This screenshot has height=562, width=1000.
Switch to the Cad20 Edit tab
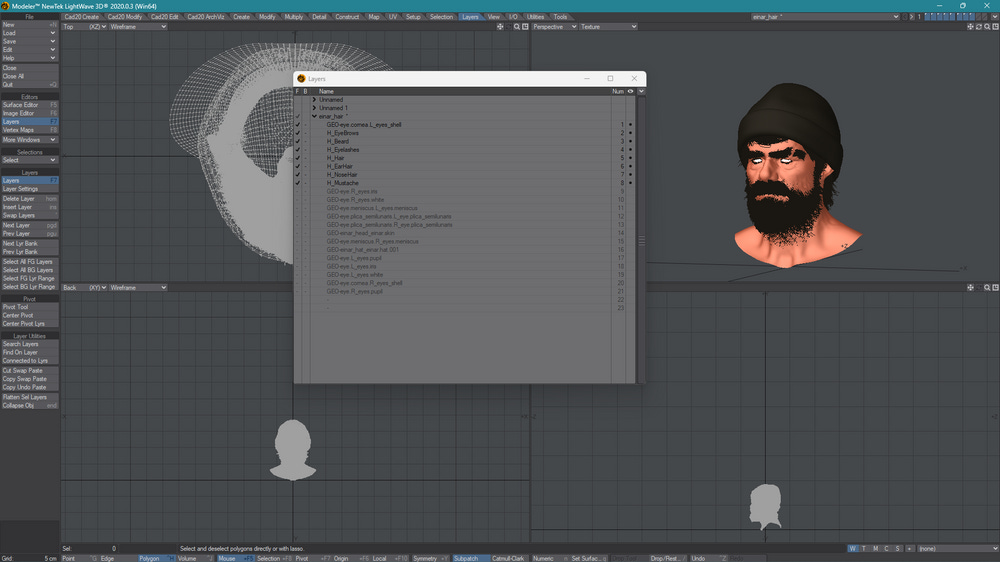[x=165, y=17]
